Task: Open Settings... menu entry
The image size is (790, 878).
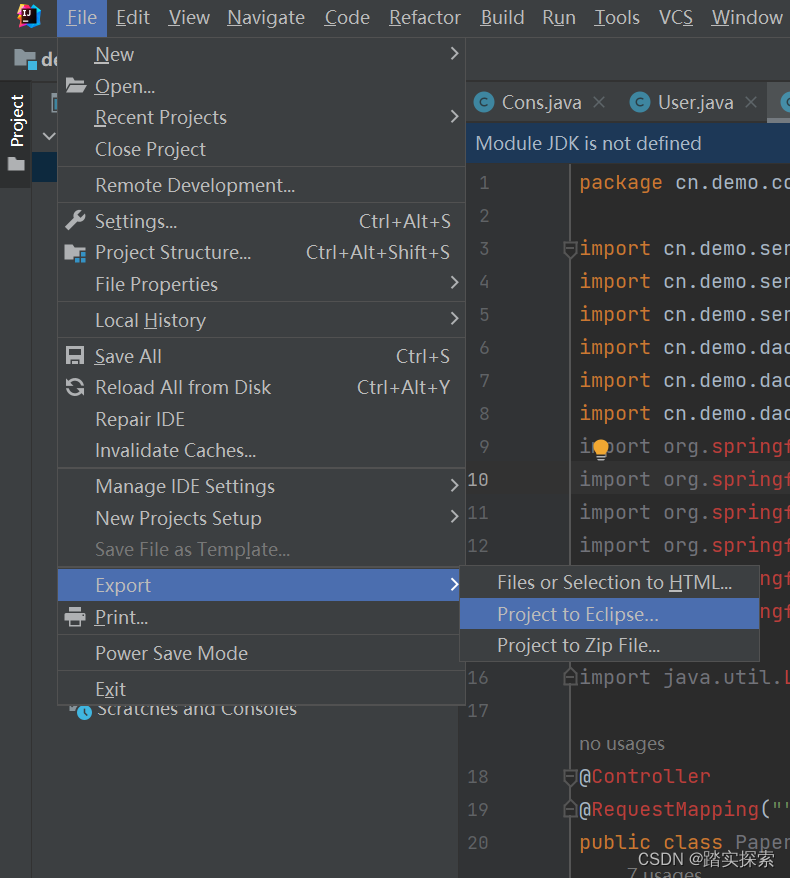Action: (261, 221)
